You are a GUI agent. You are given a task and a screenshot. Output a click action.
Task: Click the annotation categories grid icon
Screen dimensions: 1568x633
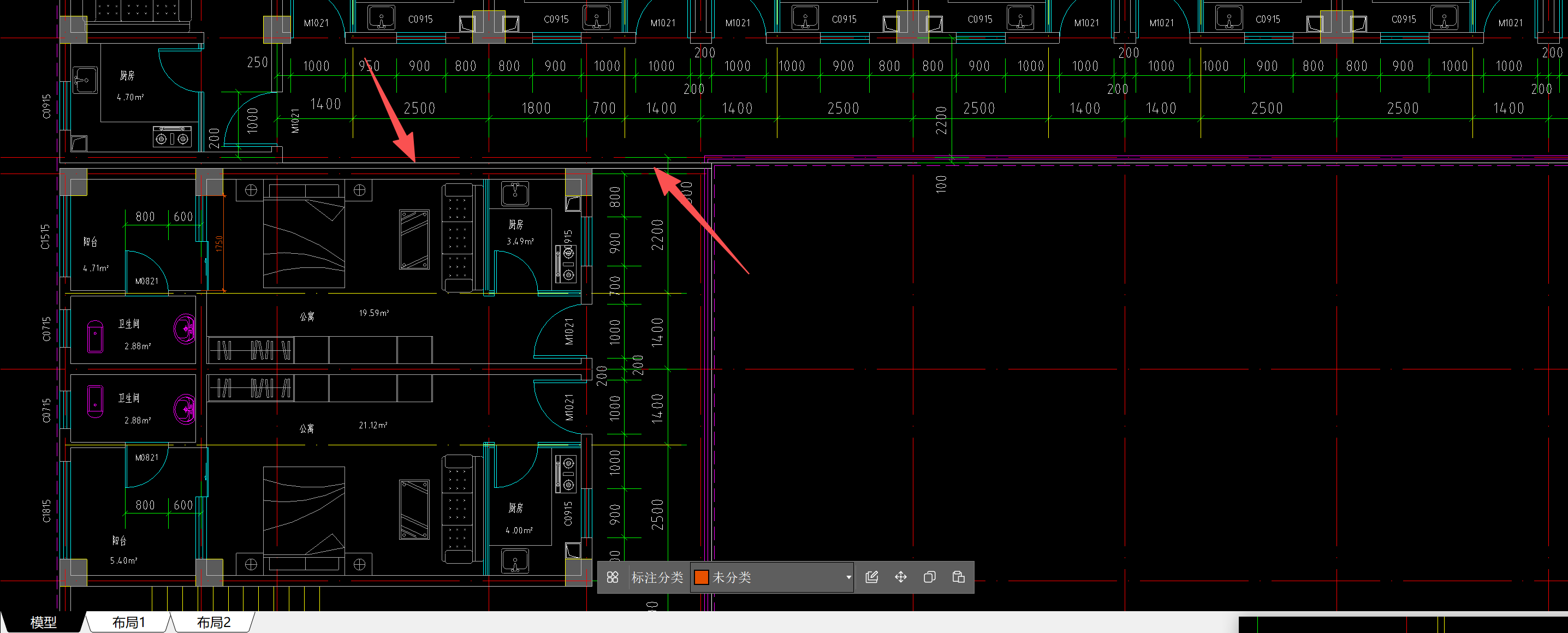(x=613, y=577)
